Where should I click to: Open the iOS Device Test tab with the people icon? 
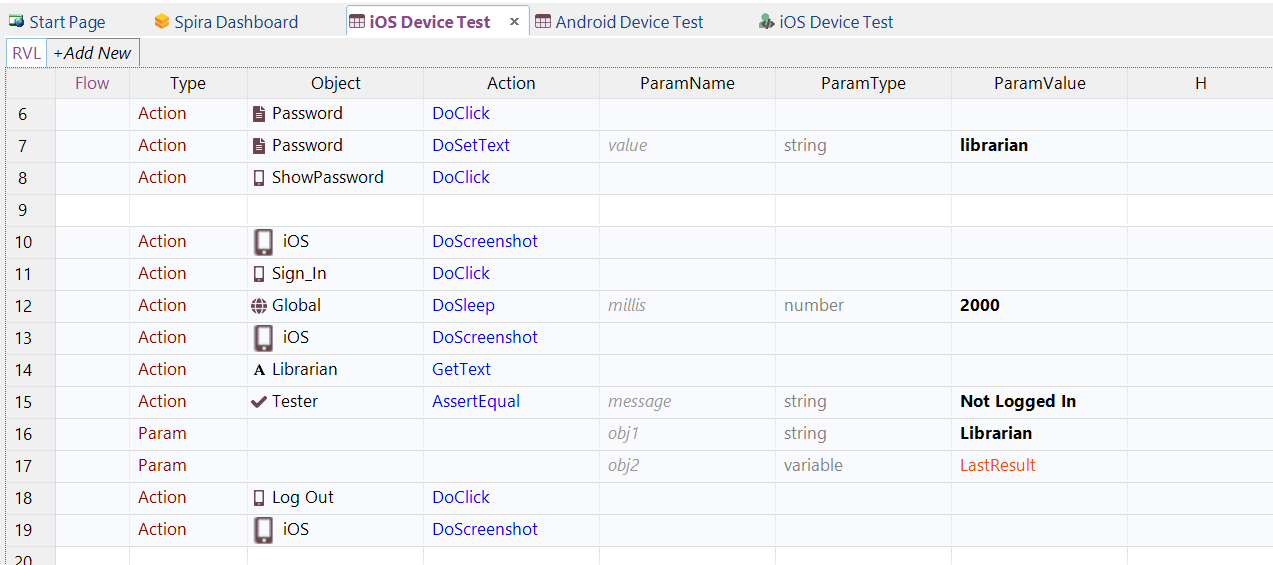click(826, 21)
